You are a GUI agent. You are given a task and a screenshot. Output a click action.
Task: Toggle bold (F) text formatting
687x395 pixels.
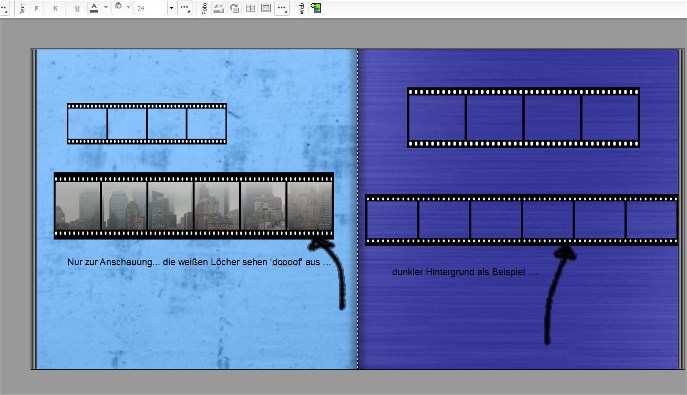[x=36, y=8]
